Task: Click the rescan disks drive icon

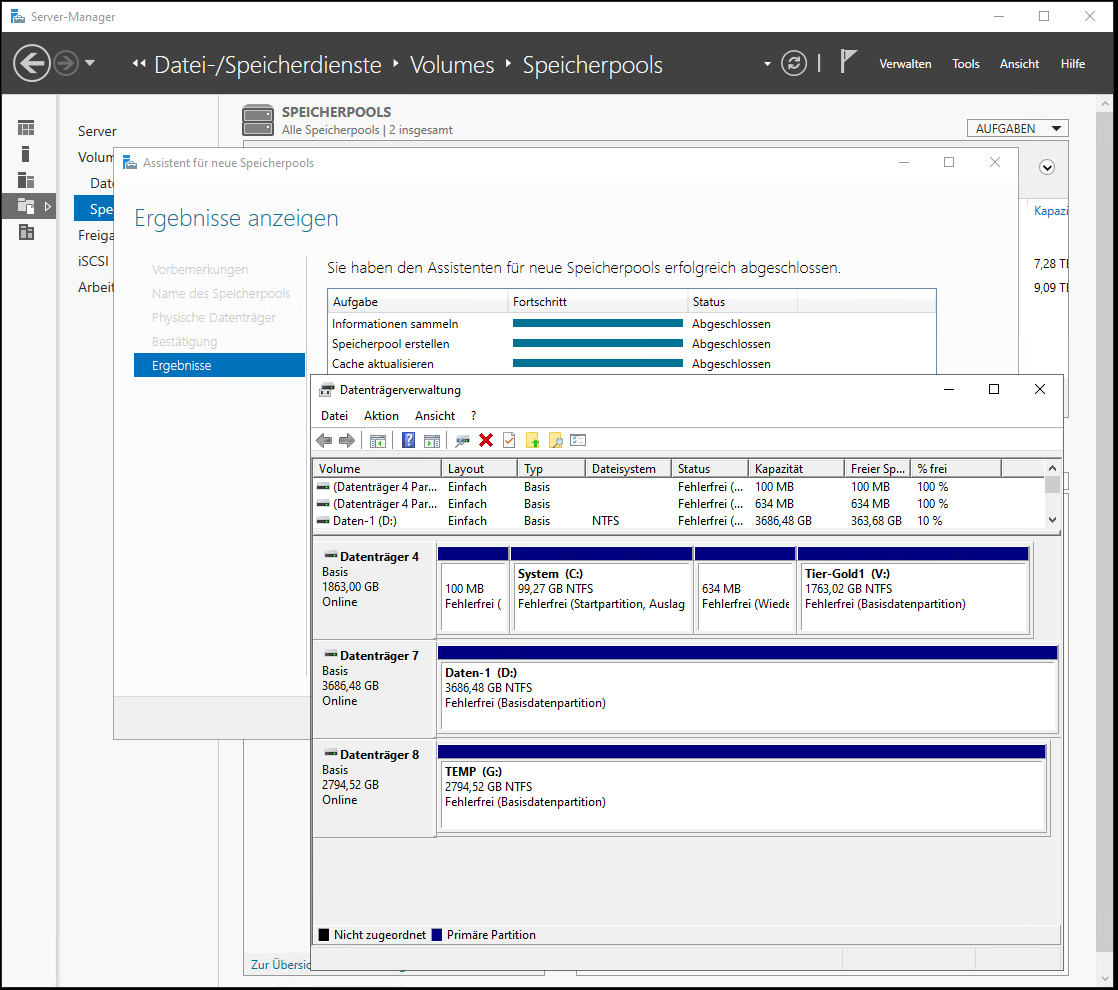Action: (462, 441)
